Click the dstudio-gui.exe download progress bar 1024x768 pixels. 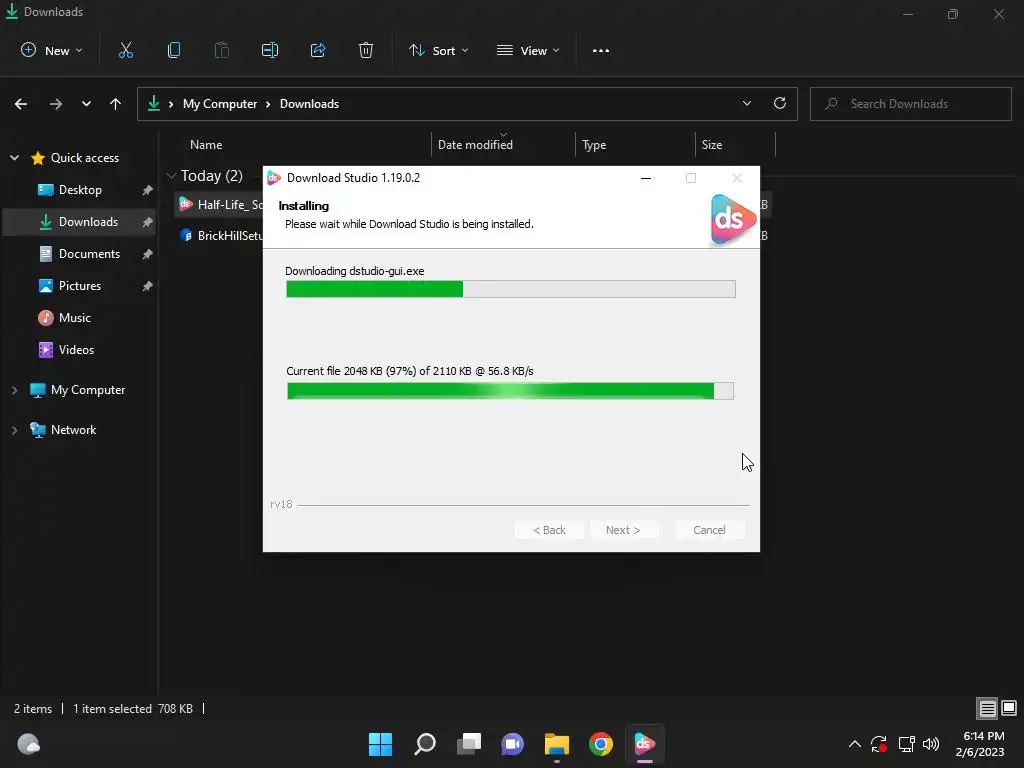pos(511,289)
